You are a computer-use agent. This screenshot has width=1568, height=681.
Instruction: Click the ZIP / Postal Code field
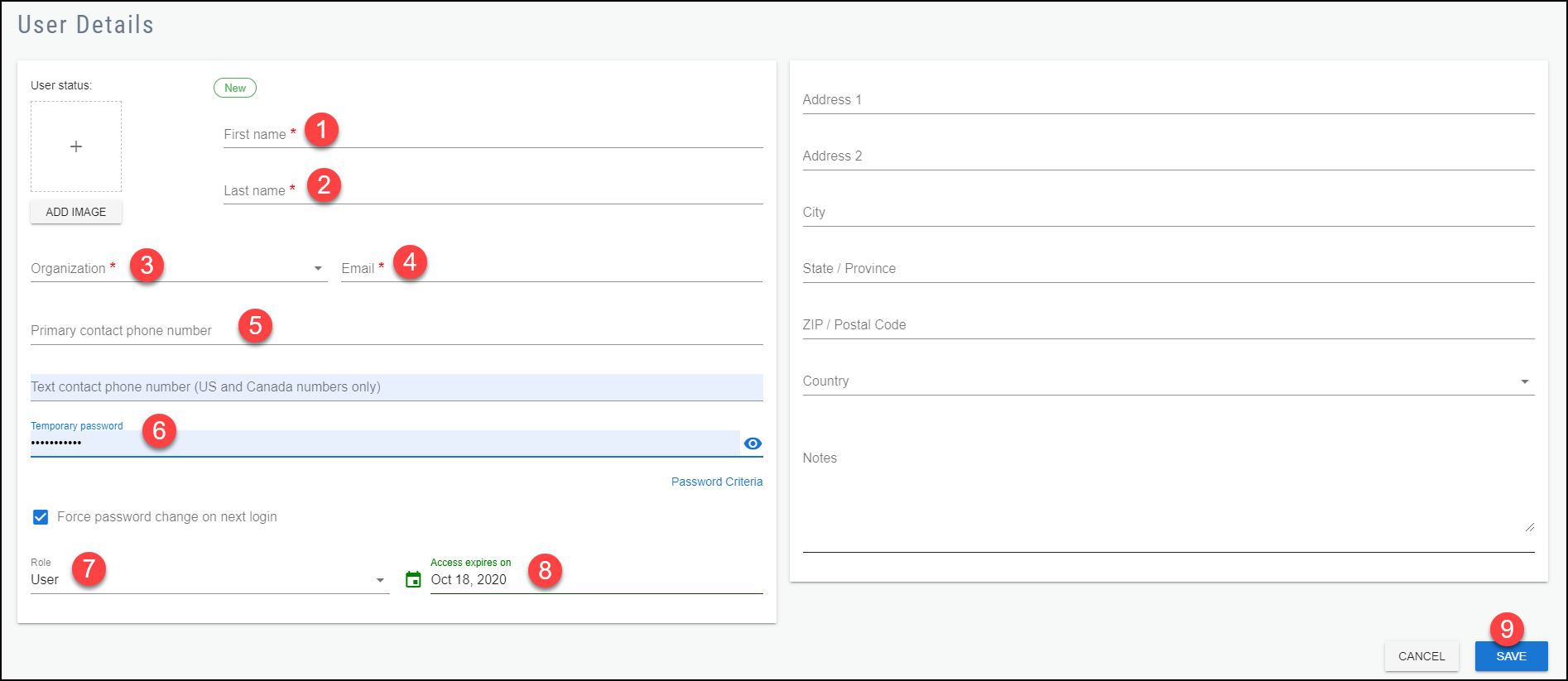[1168, 324]
